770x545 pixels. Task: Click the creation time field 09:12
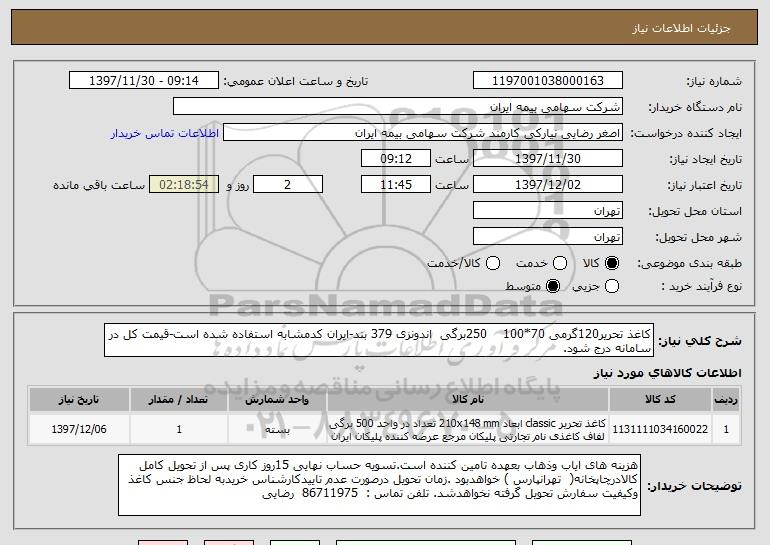tap(396, 159)
